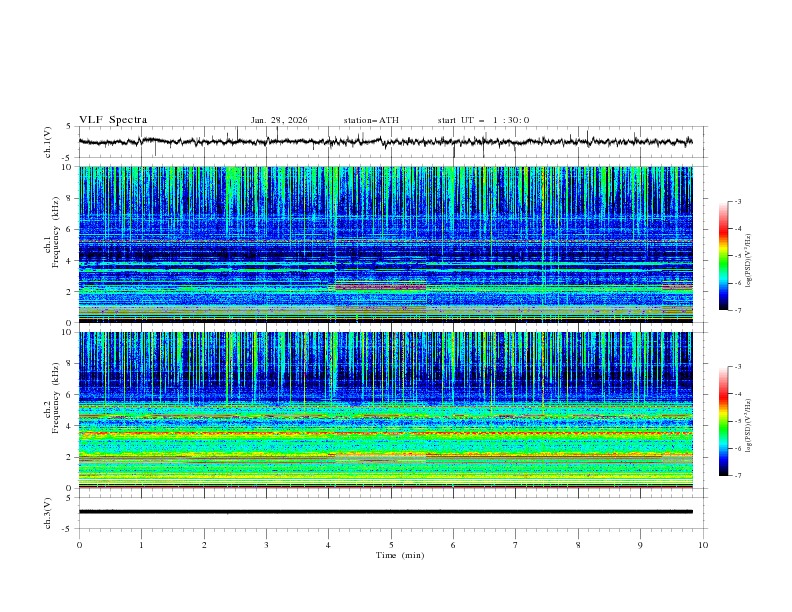Image resolution: width=792 pixels, height=612 pixels.
Task: Click the "ch.3(V)" axis label
Action: [x=48, y=513]
